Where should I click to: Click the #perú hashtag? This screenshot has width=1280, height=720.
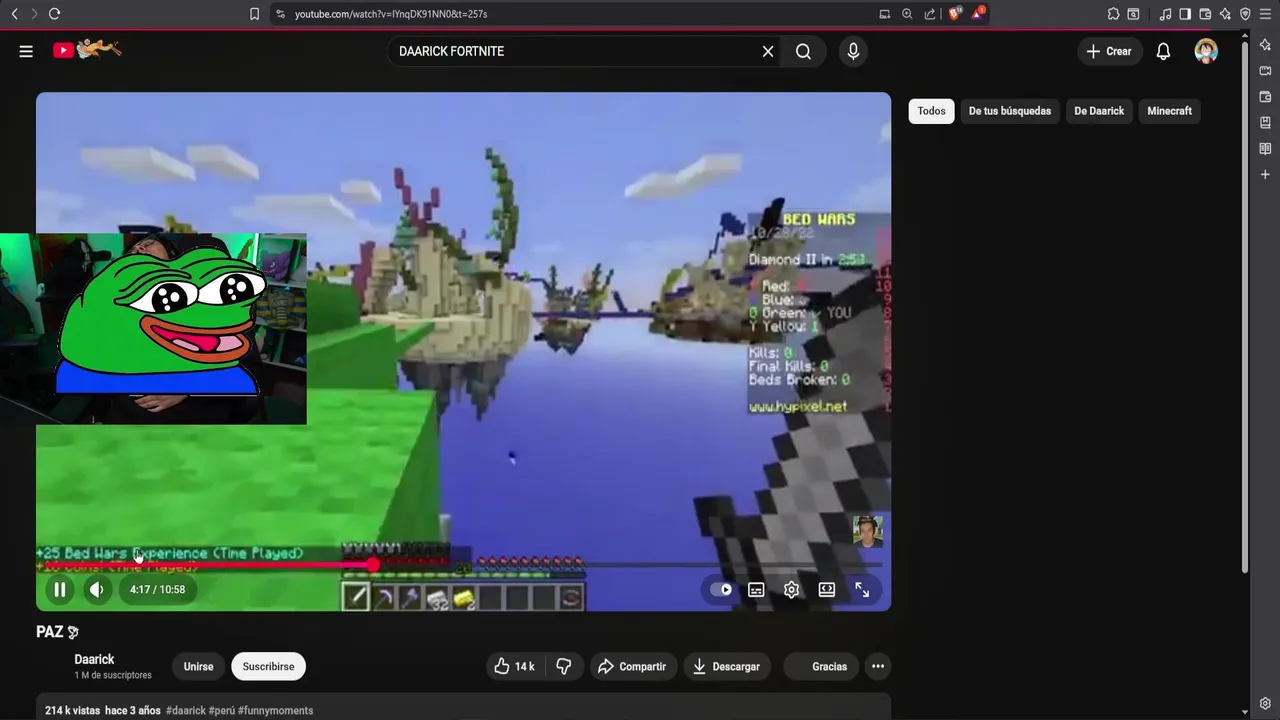click(222, 711)
